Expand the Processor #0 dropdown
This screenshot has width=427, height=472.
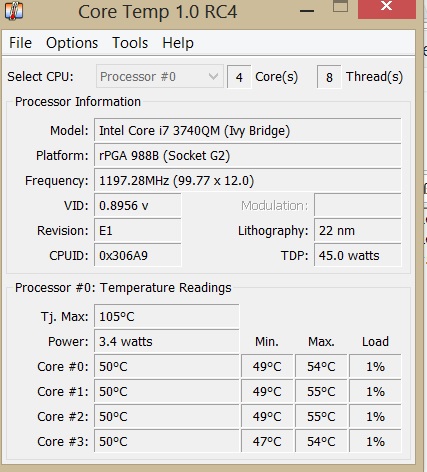160,77
